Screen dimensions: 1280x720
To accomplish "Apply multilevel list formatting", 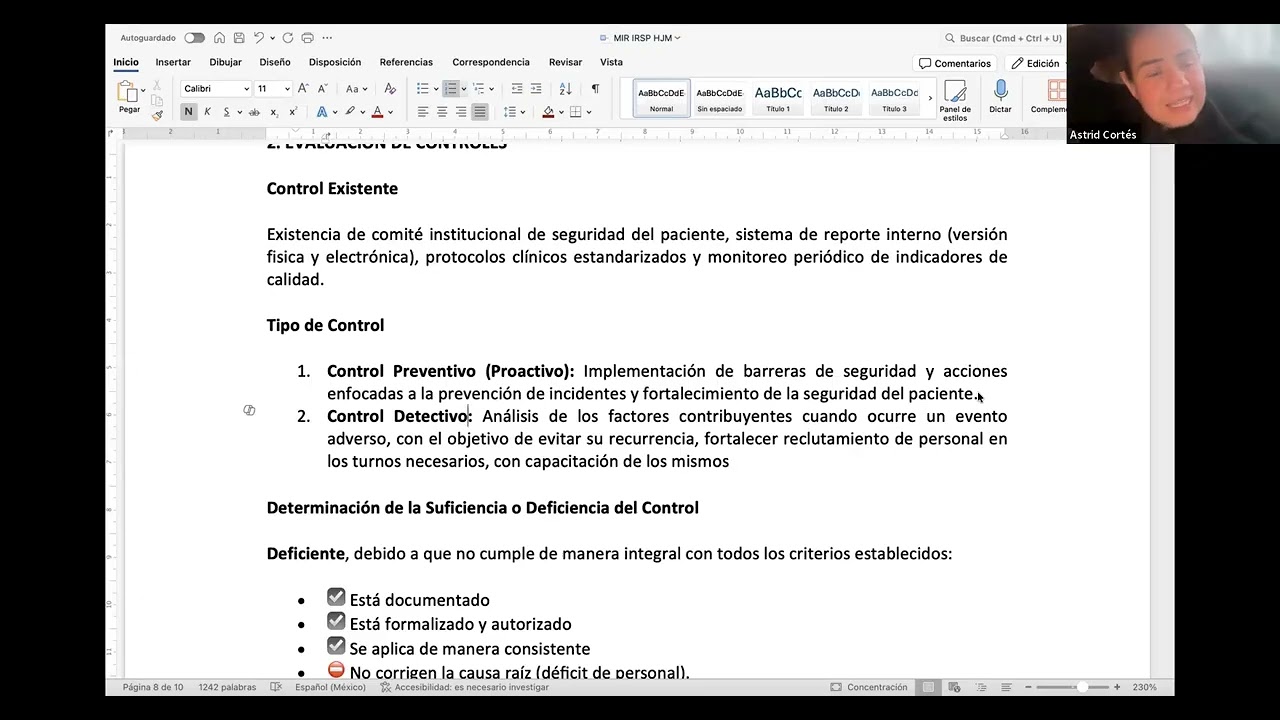I will [479, 89].
